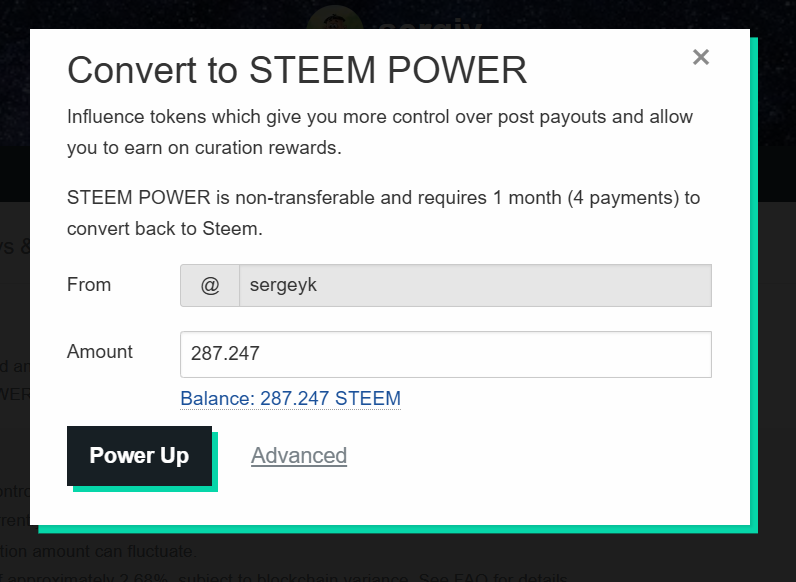The height and width of the screenshot is (582, 796).
Task: Click the From account field showing sergeyk
Action: click(475, 285)
